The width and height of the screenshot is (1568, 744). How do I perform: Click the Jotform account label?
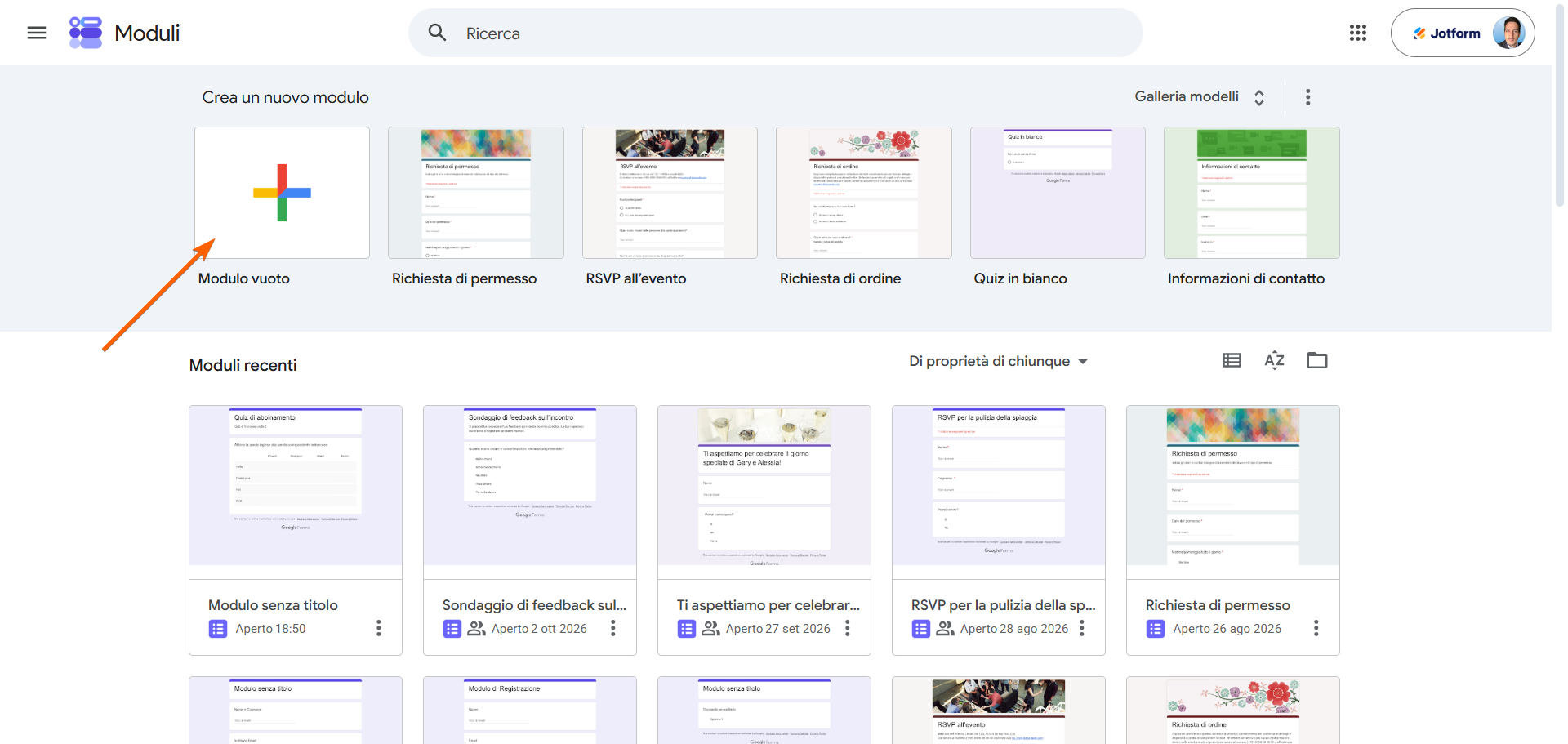pyautogui.click(x=1447, y=33)
